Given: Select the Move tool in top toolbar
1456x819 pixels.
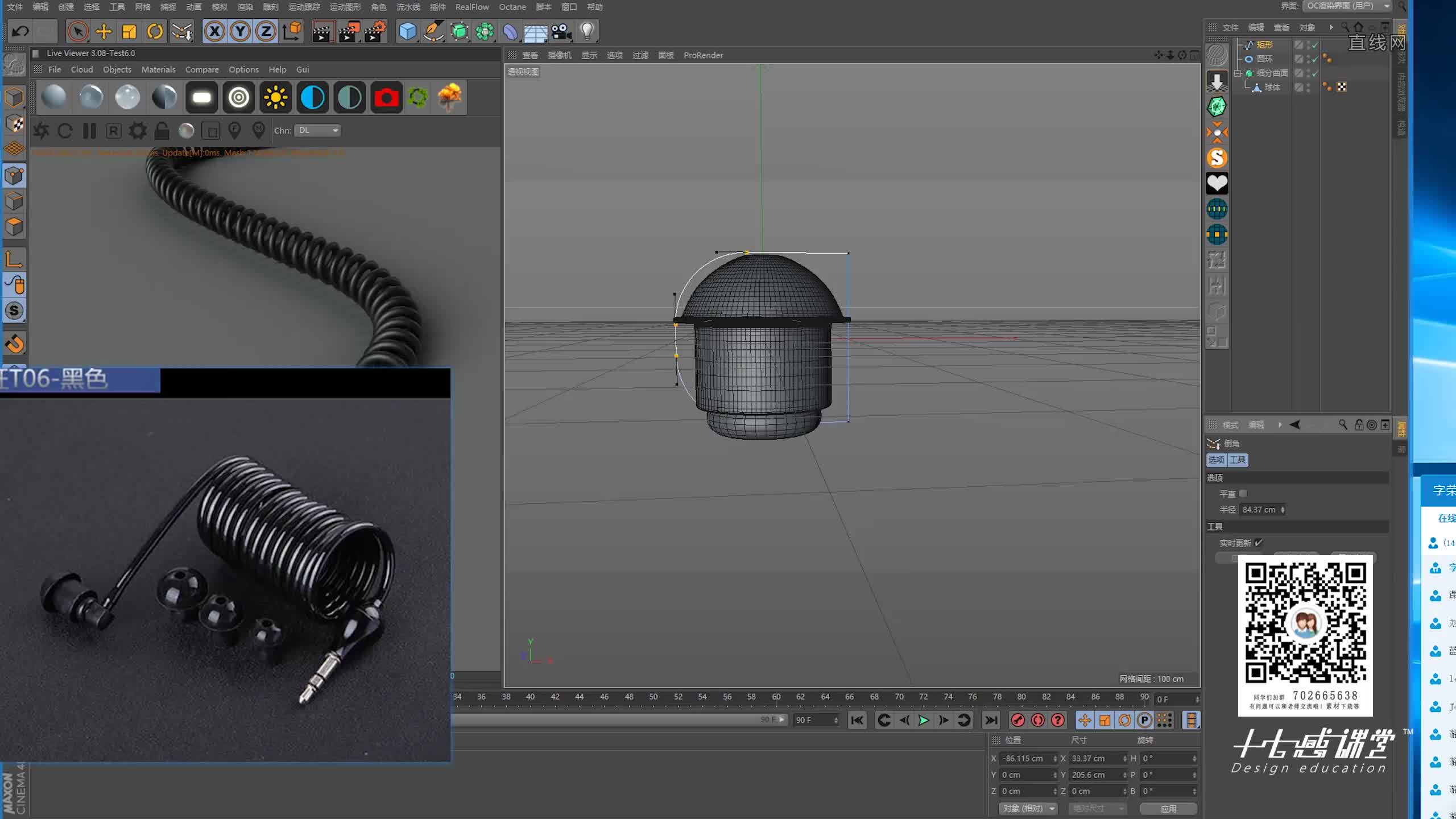Looking at the screenshot, I should click(x=104, y=31).
